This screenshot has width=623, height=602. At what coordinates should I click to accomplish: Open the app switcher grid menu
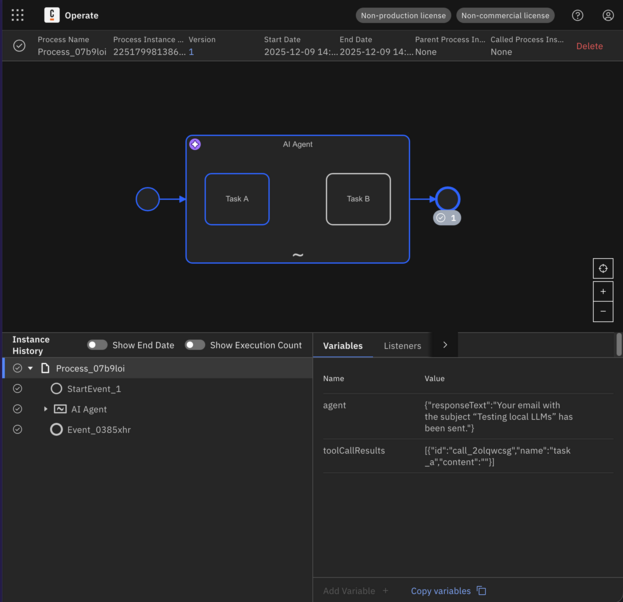click(17, 16)
